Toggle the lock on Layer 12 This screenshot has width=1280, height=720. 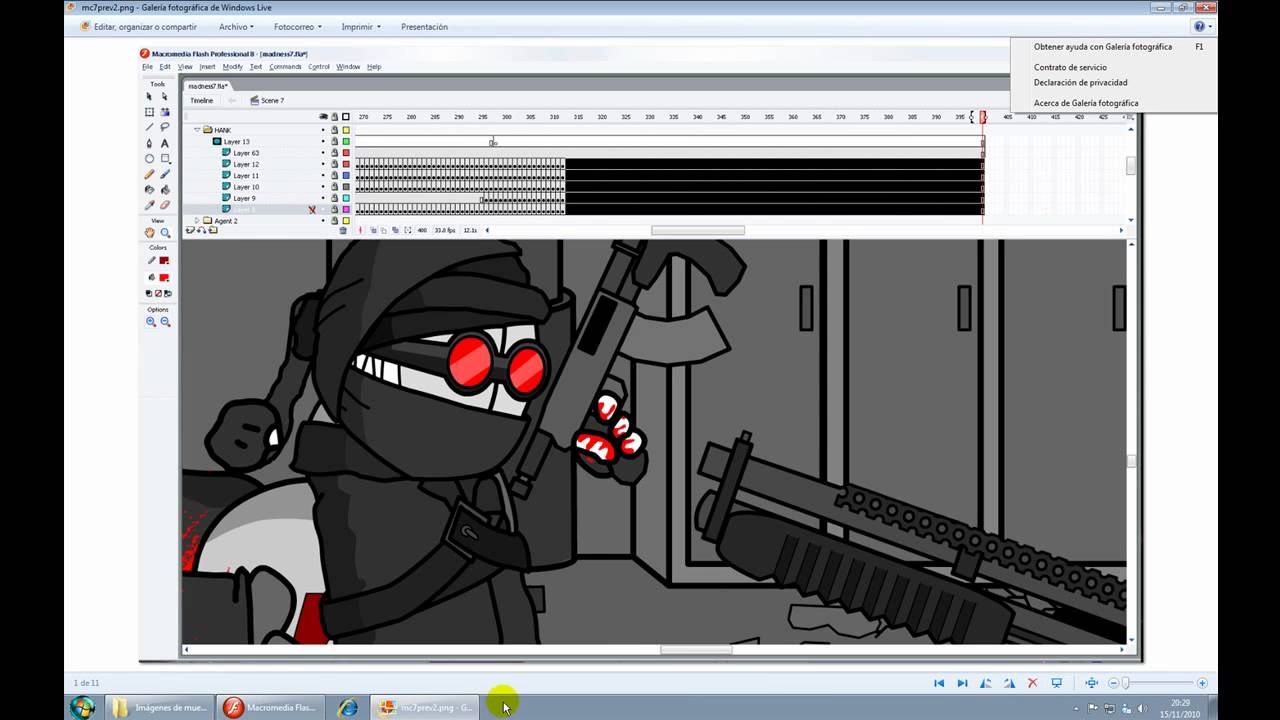tap(334, 164)
